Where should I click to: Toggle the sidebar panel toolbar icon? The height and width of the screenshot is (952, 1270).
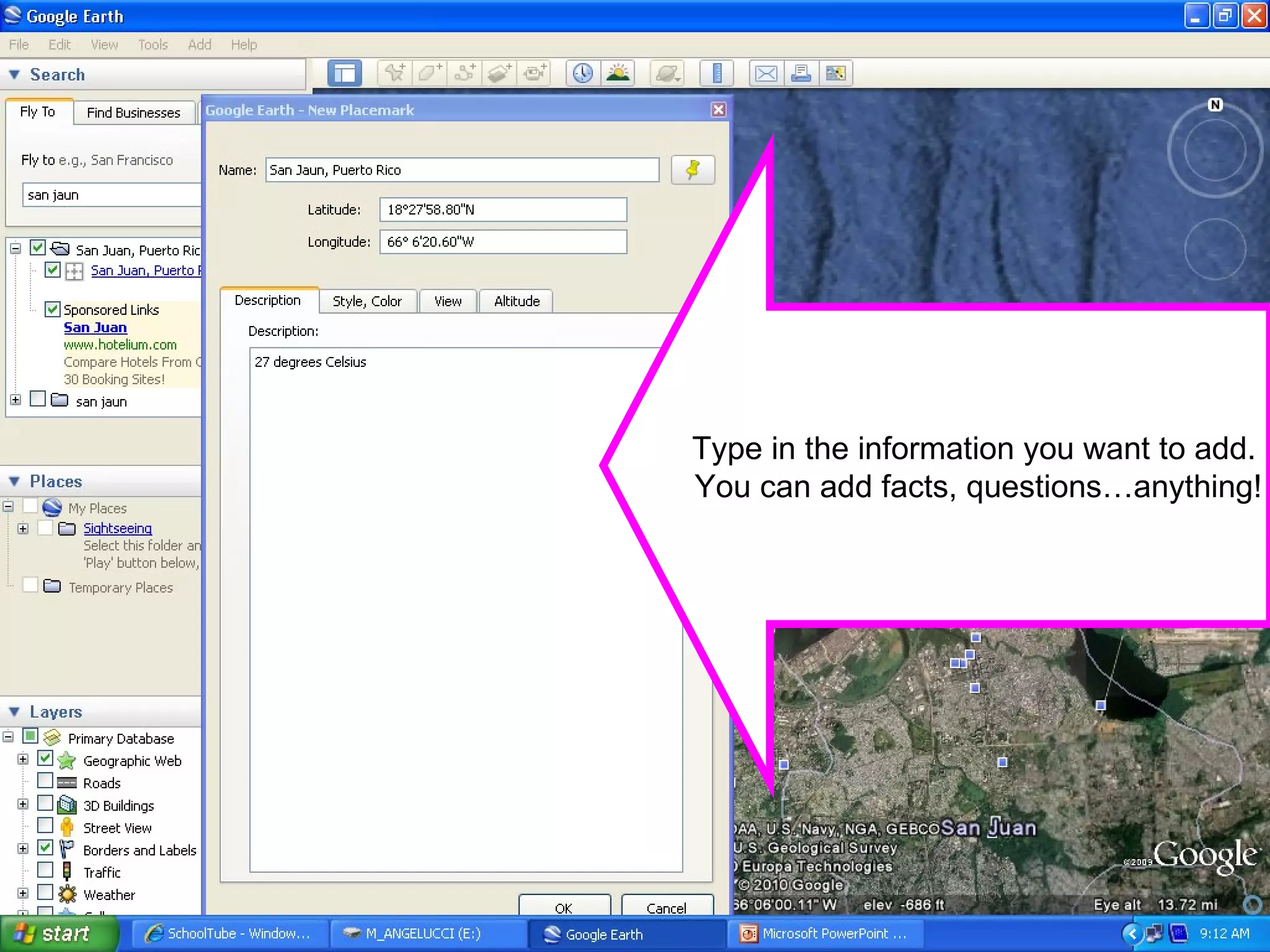[x=344, y=74]
